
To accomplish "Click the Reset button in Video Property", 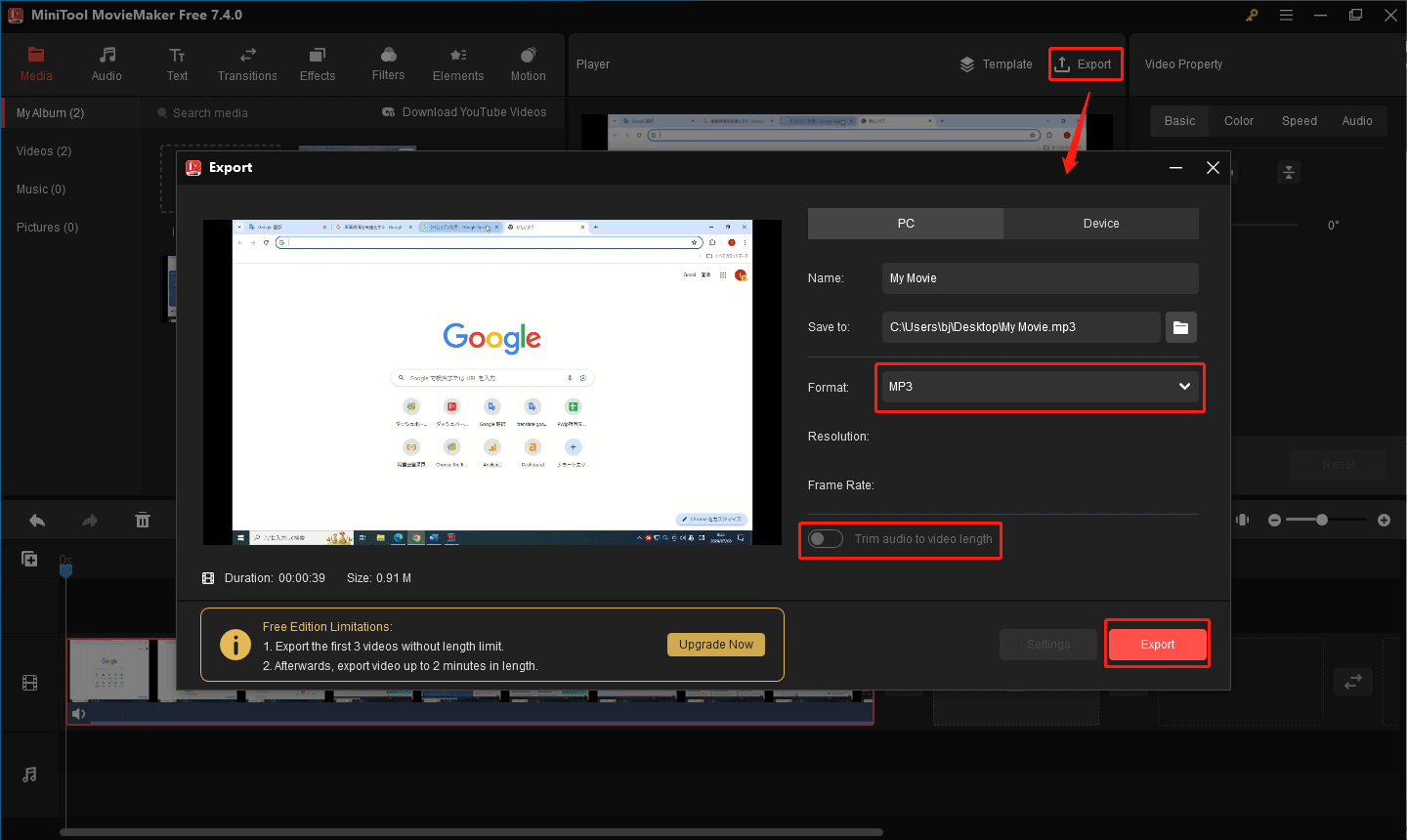I will [x=1339, y=465].
